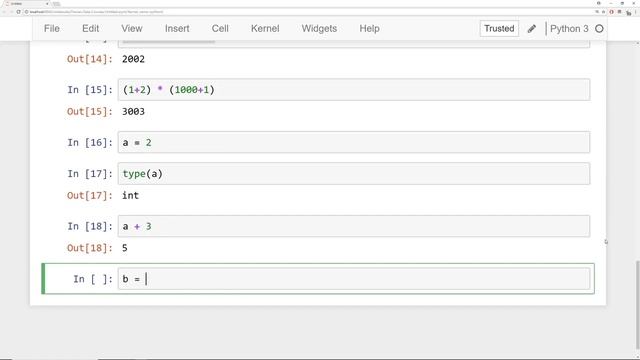Open the Kernel menu
The height and width of the screenshot is (360, 640).
pos(265,29)
